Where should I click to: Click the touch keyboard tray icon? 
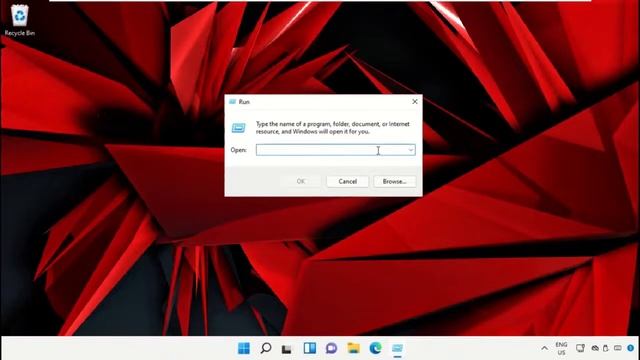[x=618, y=348]
